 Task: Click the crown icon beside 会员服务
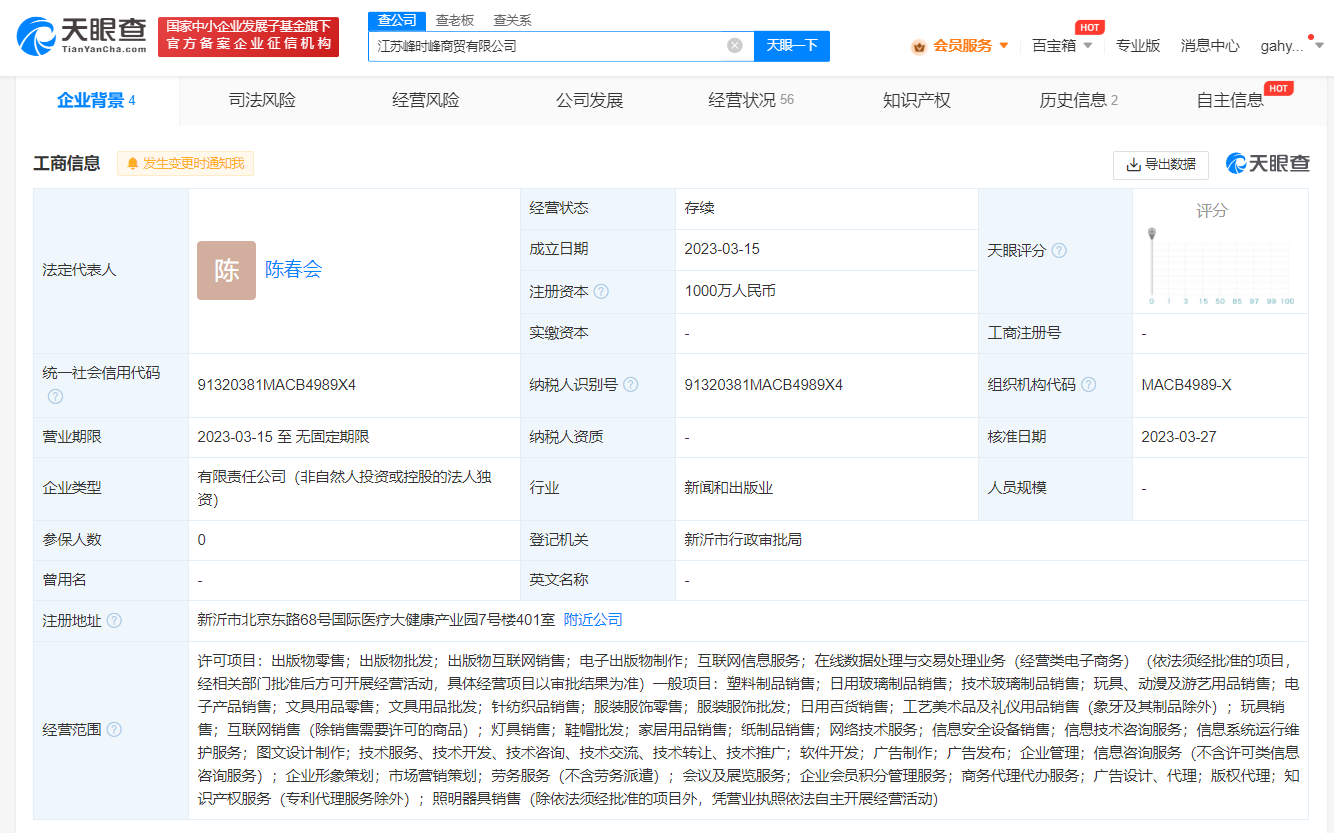pos(918,45)
